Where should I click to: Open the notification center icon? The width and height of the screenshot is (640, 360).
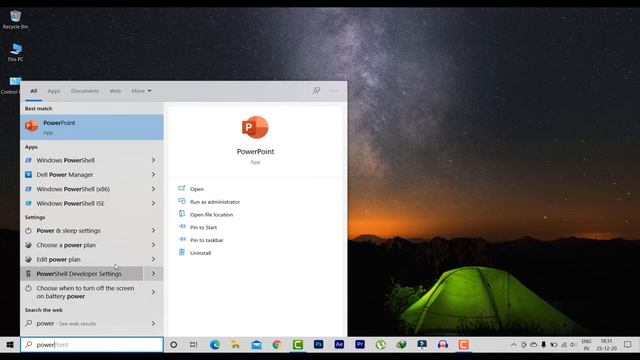coord(628,345)
